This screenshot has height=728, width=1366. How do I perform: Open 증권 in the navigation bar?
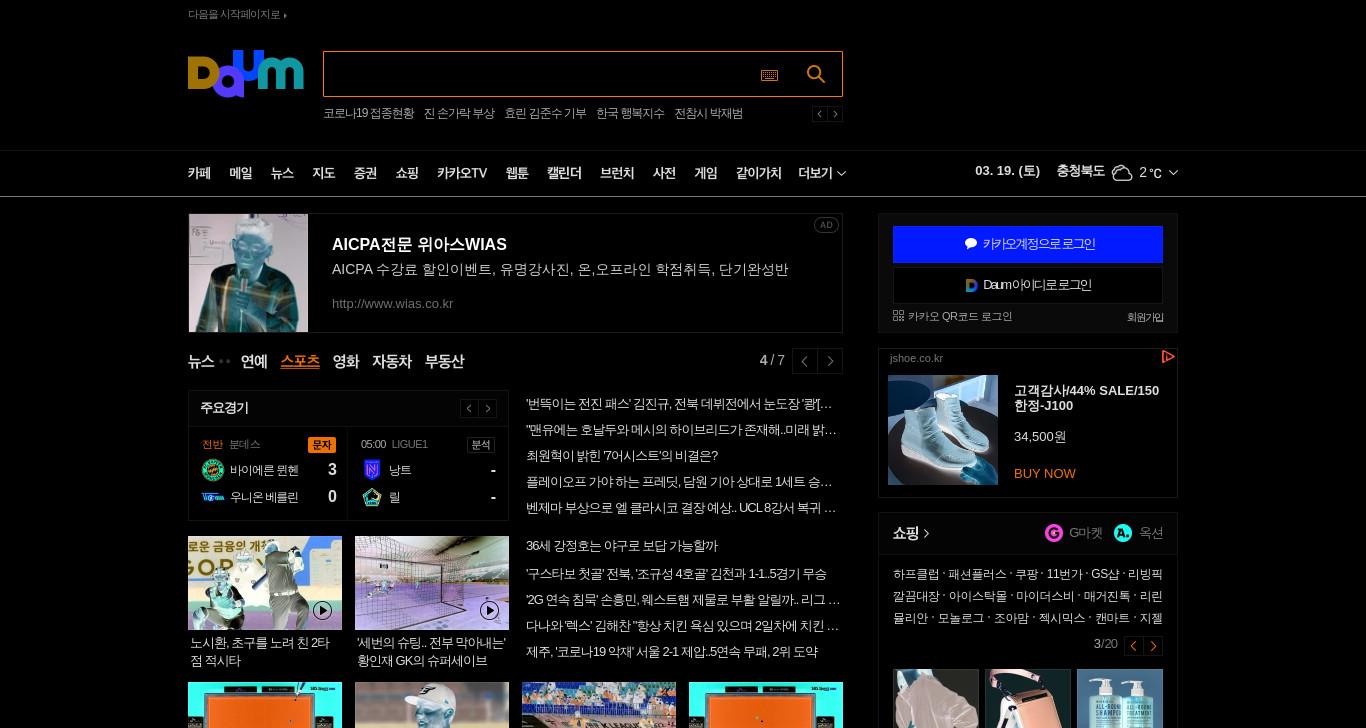pyautogui.click(x=365, y=173)
